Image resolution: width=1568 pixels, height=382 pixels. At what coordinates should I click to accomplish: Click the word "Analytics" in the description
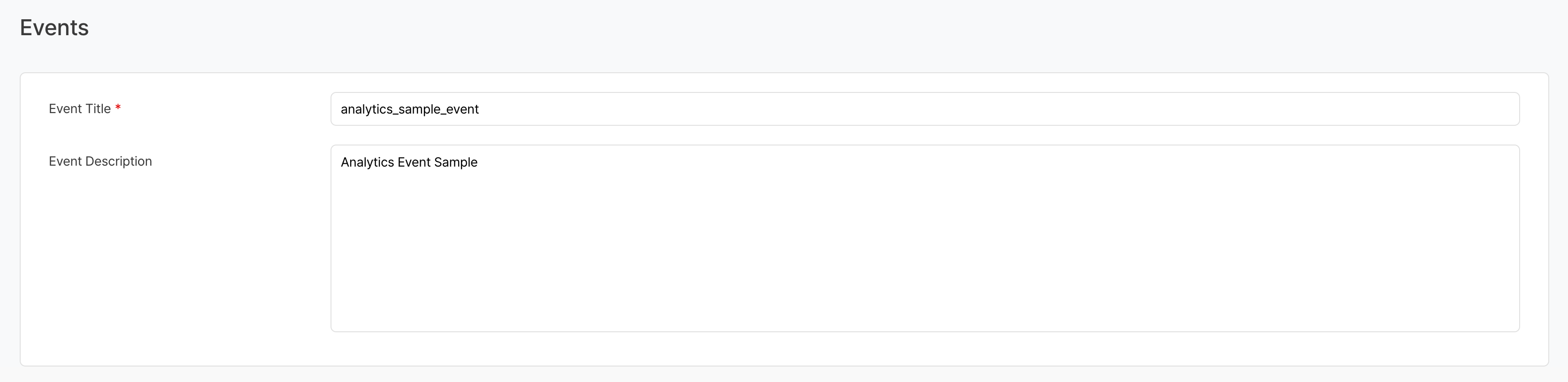367,162
